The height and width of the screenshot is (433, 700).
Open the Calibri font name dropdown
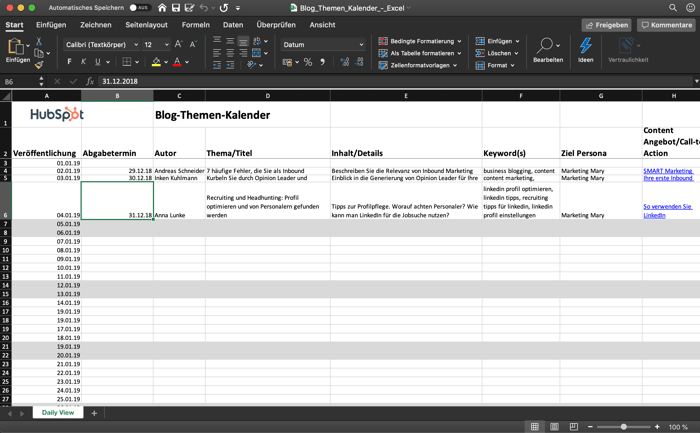point(101,44)
